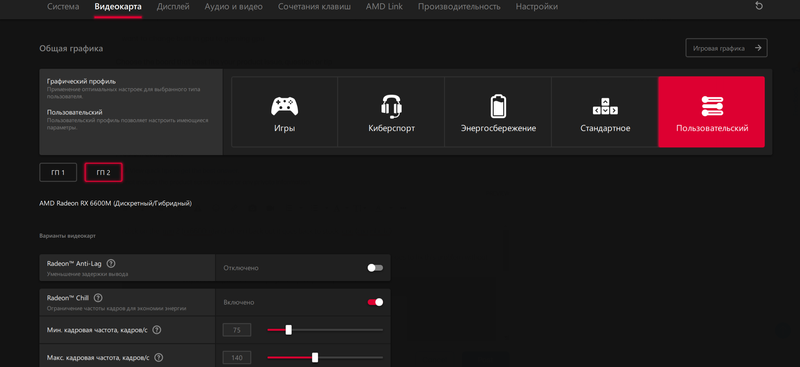Choose the Киберспорт headset profile
The height and width of the screenshot is (367, 800).
coord(391,112)
